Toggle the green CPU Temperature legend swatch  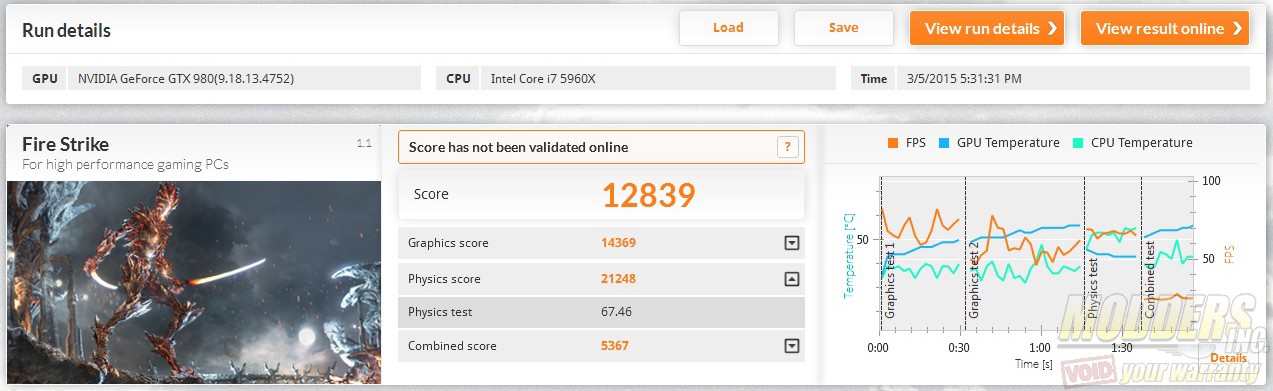point(1076,143)
